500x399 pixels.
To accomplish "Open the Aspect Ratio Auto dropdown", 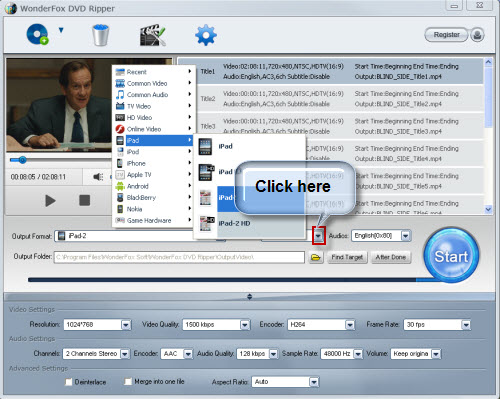I will click(285, 382).
